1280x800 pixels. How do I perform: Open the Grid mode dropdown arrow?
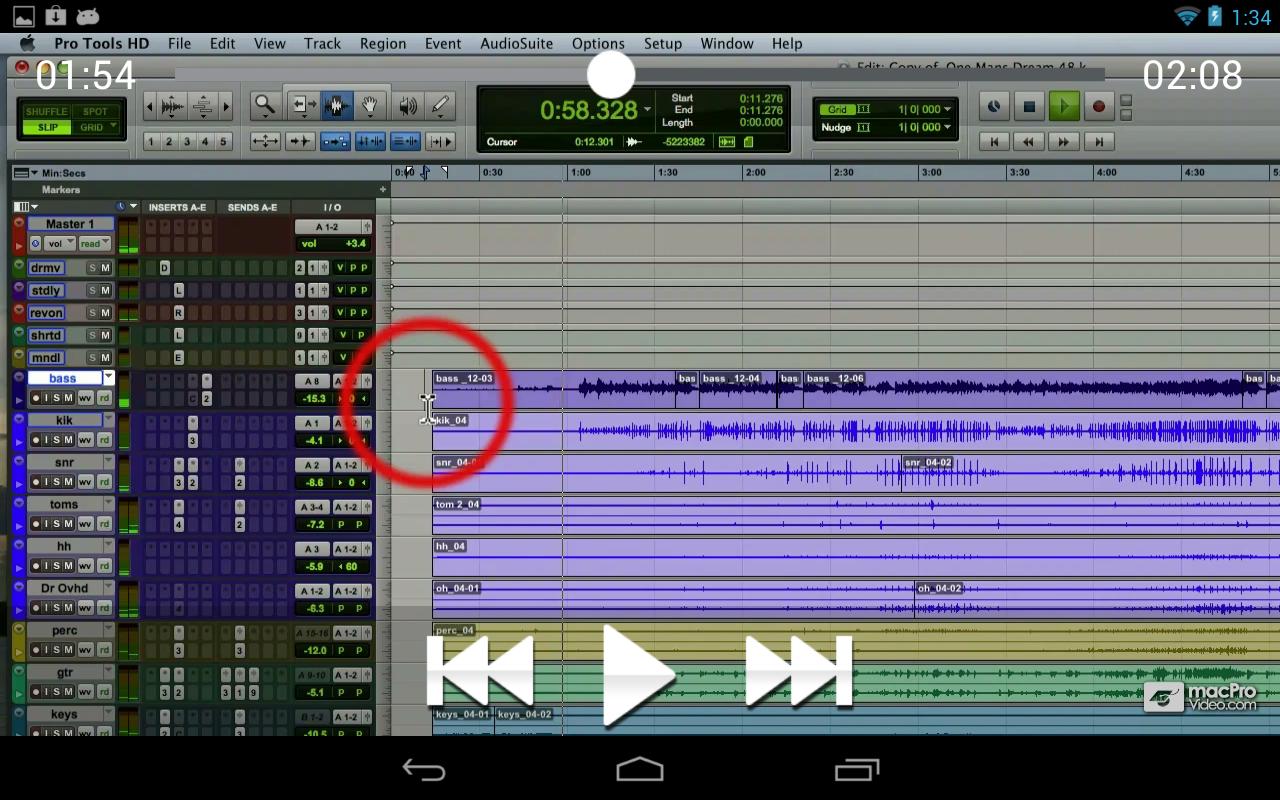(x=114, y=127)
